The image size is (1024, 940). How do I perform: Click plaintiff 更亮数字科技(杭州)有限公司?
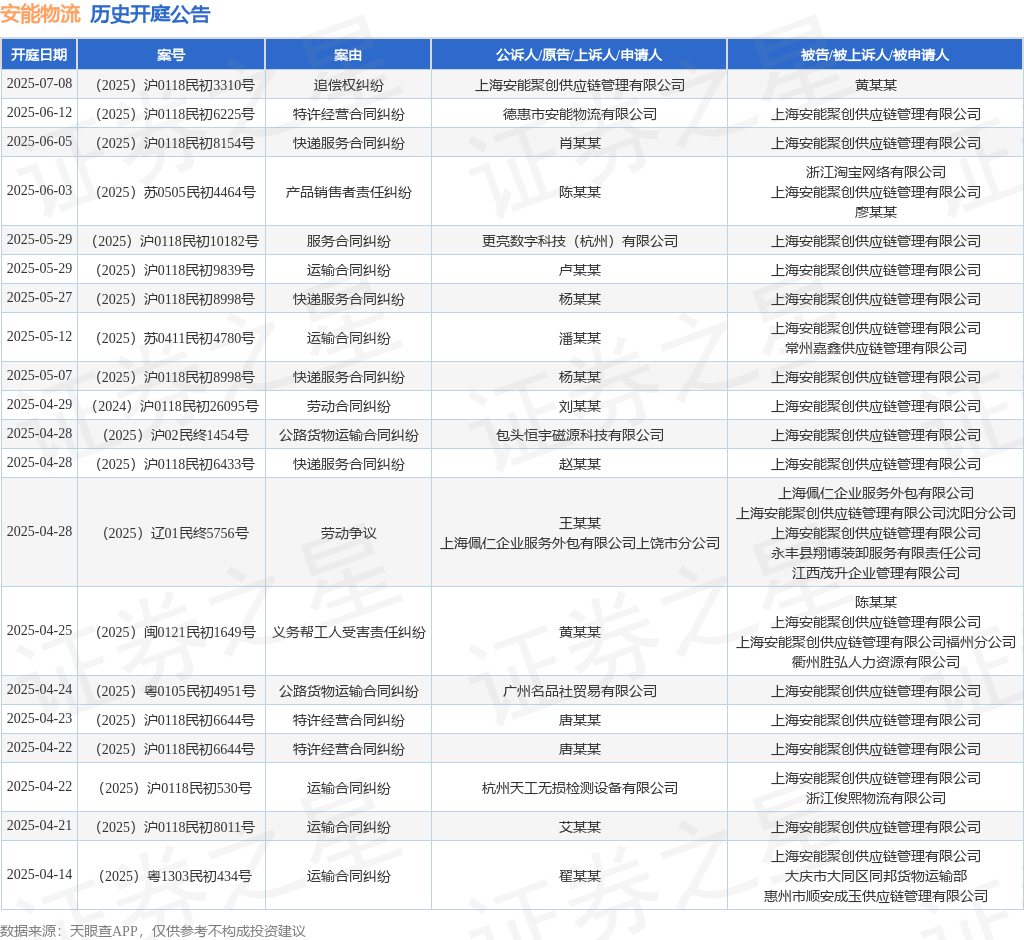(579, 241)
